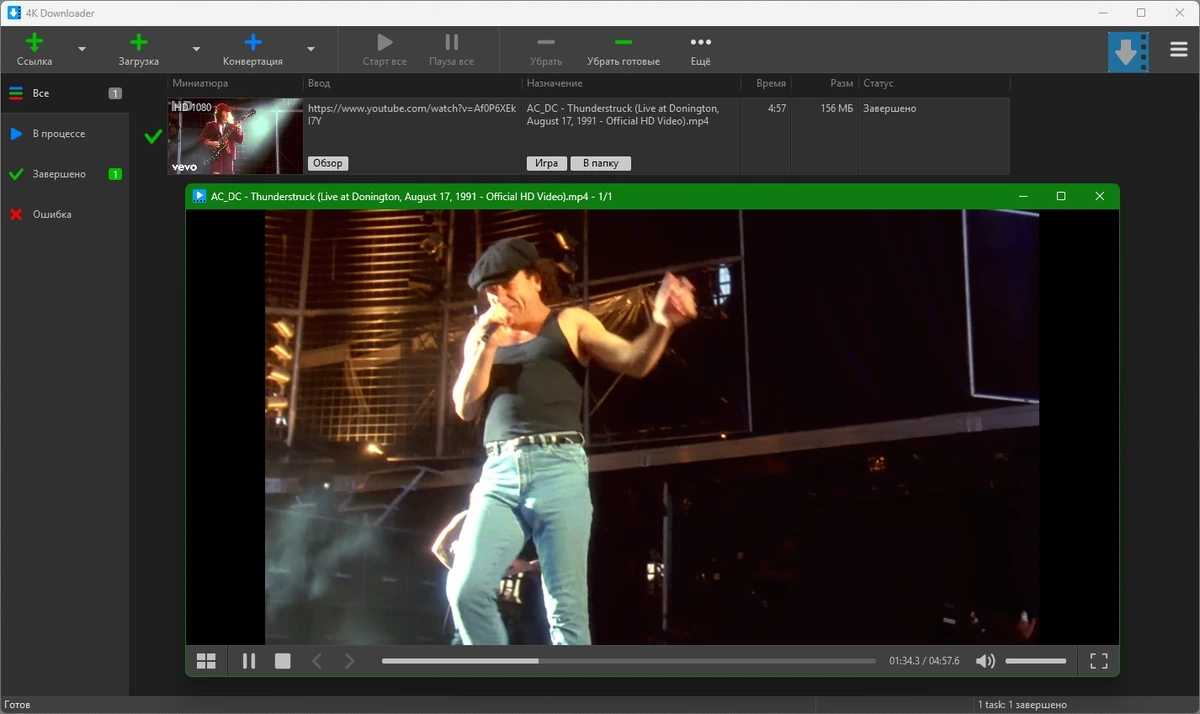
Task: Click the Игра button in the task row
Action: point(546,163)
